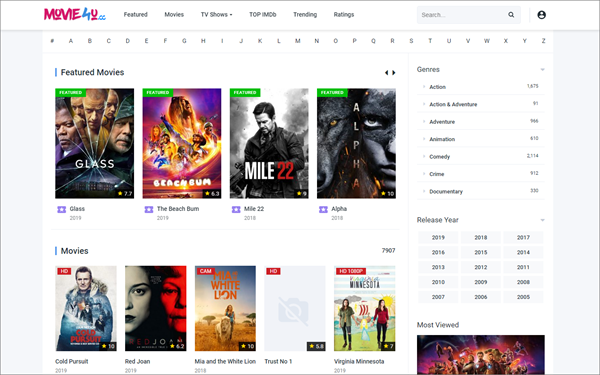Click the Alpha title link

click(339, 209)
